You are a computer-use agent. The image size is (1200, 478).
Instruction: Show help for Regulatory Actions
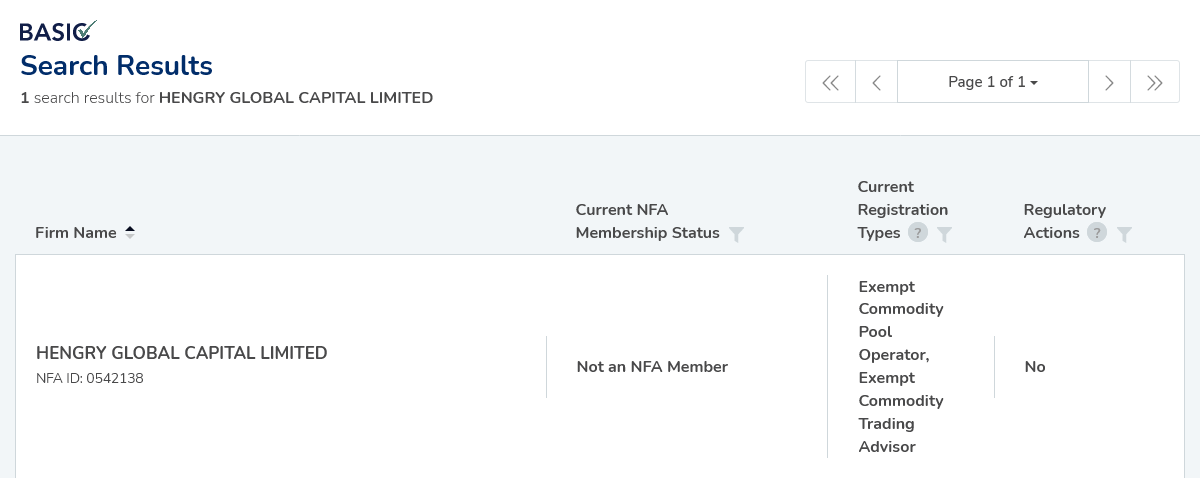coord(1096,233)
